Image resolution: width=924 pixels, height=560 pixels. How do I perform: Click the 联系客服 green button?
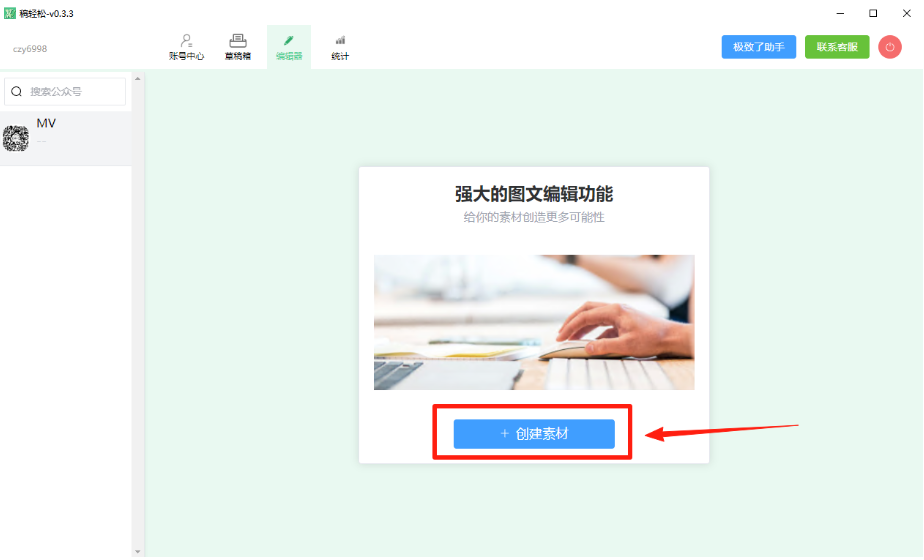(x=837, y=47)
